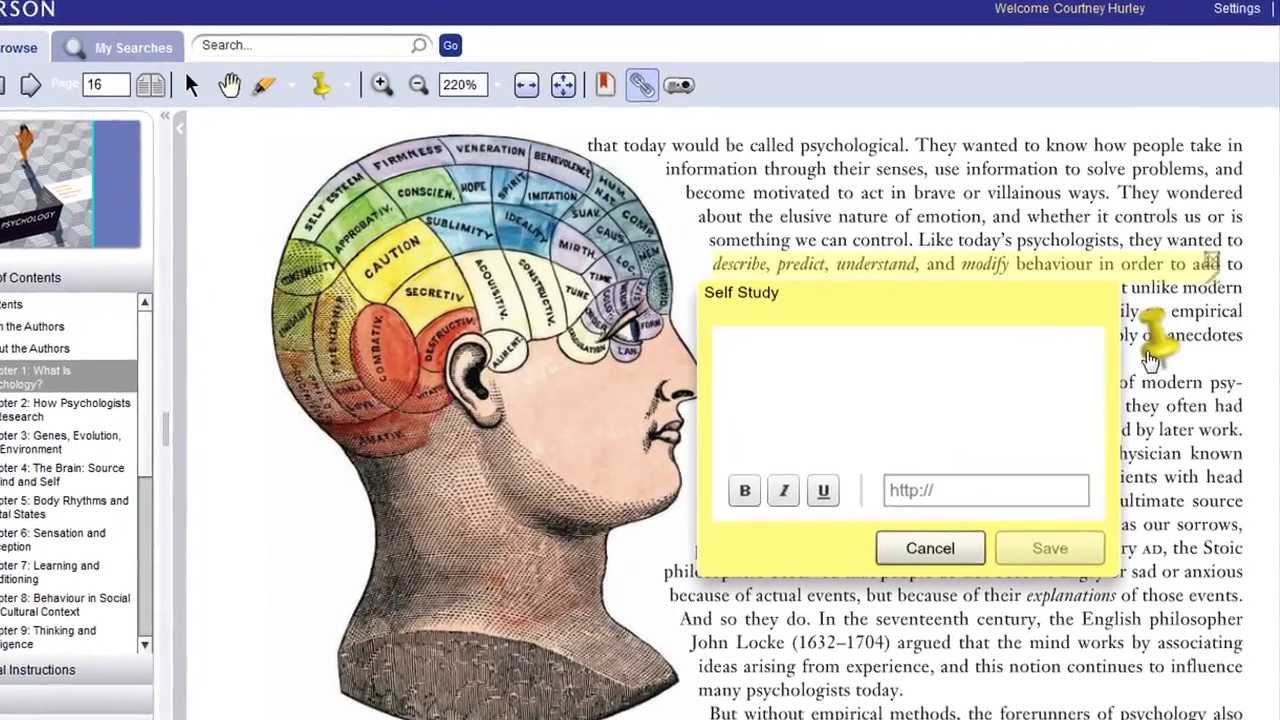Click the search magnifier icon
Image resolution: width=1280 pixels, height=720 pixels.
[419, 45]
